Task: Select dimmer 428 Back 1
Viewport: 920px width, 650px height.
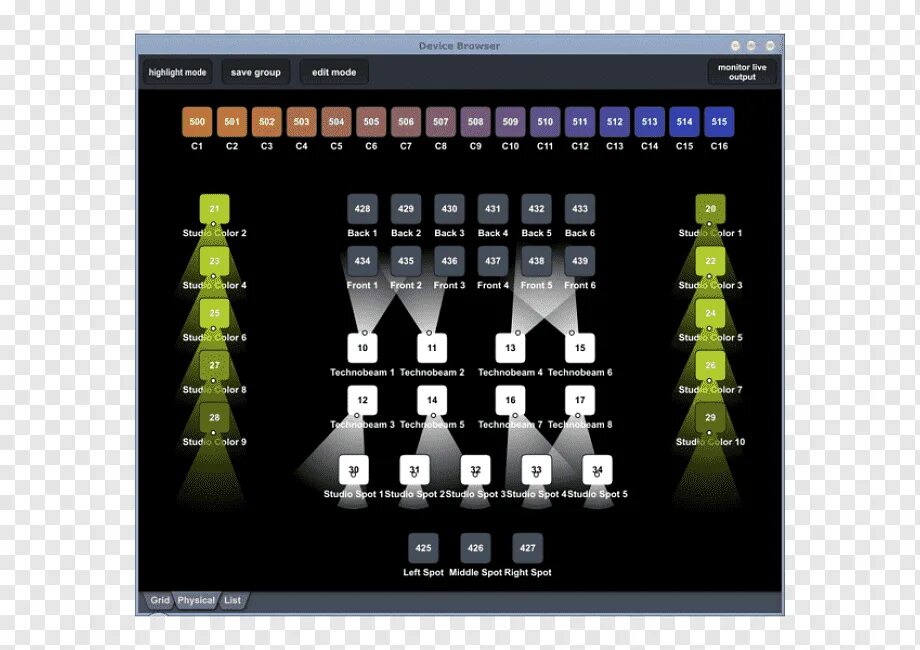Action: [x=363, y=209]
